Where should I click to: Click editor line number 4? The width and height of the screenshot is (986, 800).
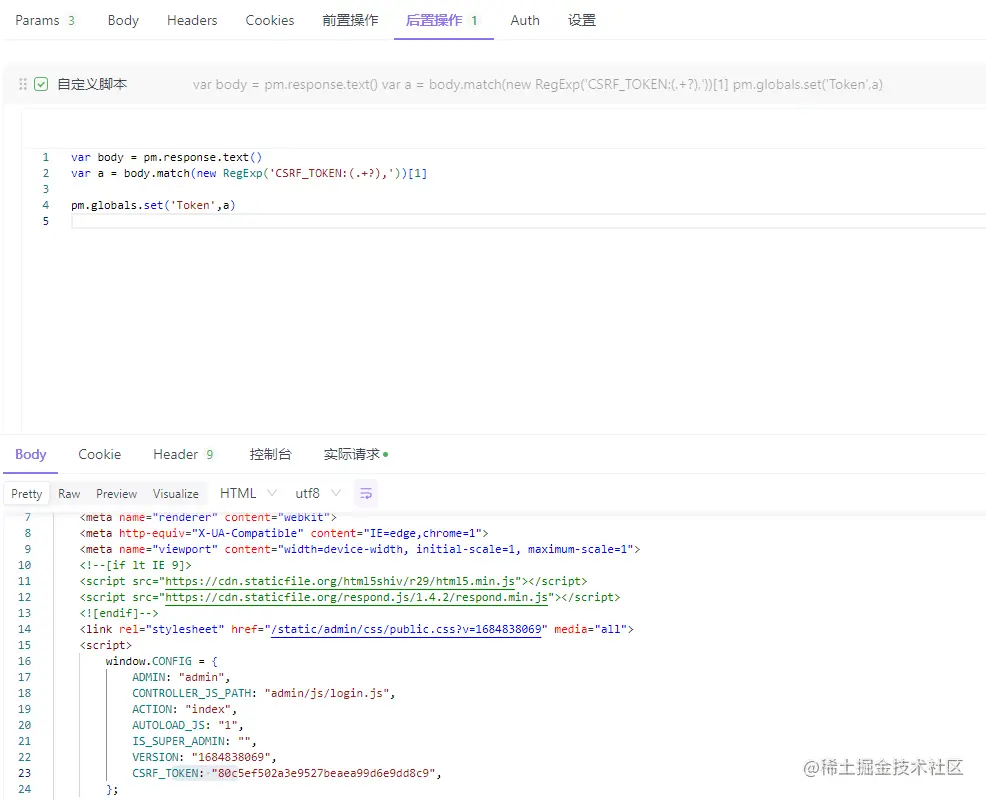(45, 205)
